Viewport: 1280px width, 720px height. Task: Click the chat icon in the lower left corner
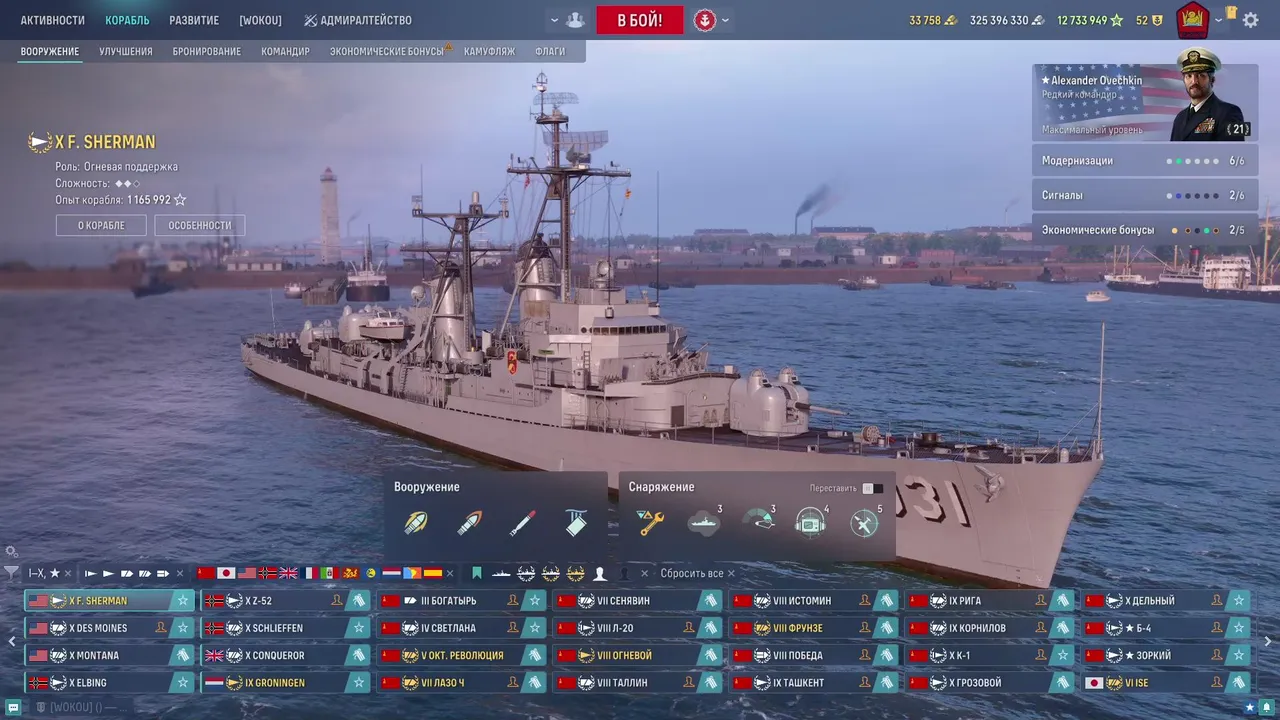click(x=13, y=707)
